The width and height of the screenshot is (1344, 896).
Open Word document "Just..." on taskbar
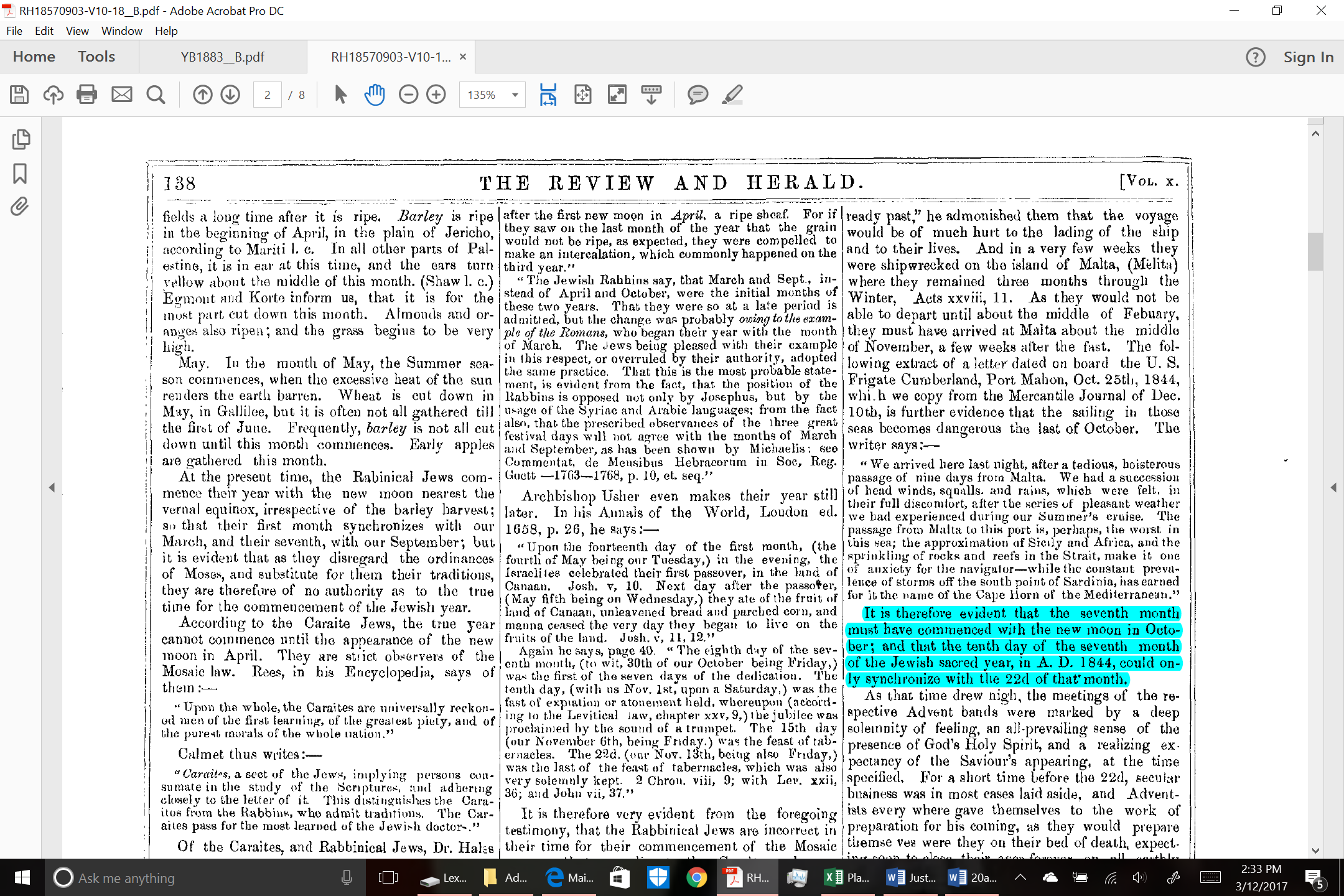point(911,877)
